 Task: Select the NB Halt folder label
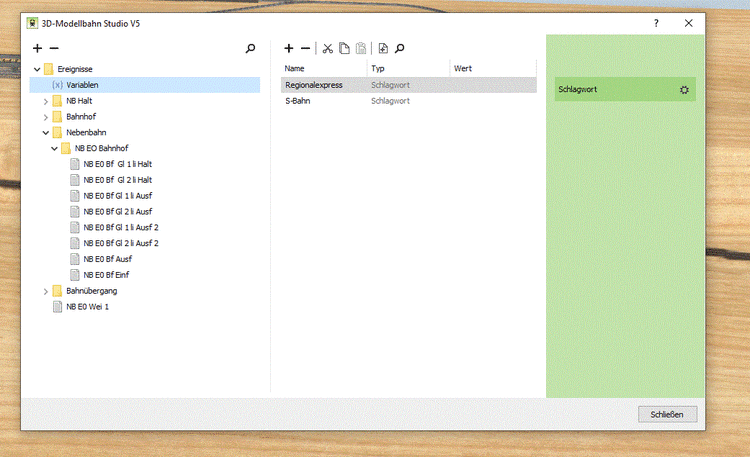(79, 101)
